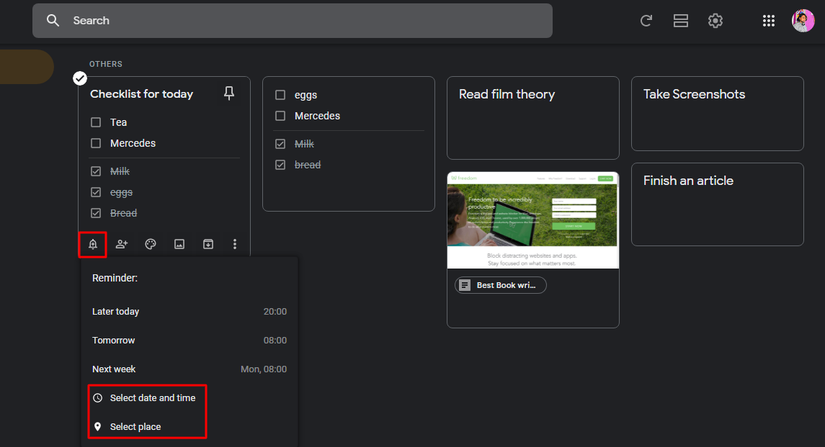The image size is (825, 447).
Task: Uncheck Milk in the untitled list note
Action: tap(280, 144)
